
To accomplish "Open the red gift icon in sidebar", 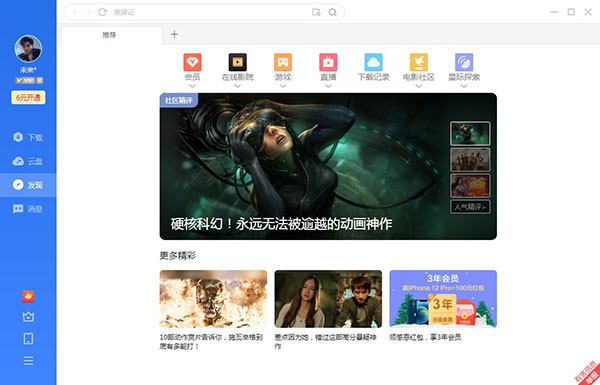I will pyautogui.click(x=28, y=296).
